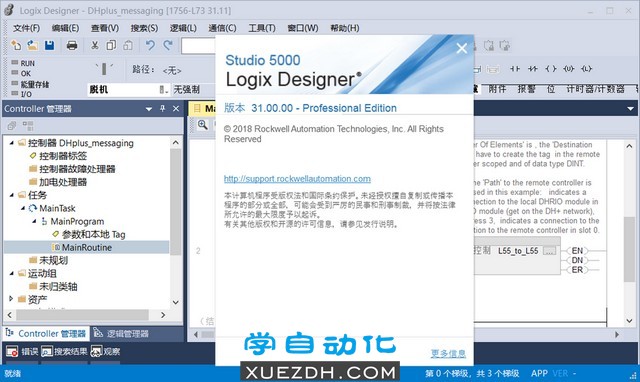
Task: Select 未规划 folder in the tree
Action: [x=53, y=260]
